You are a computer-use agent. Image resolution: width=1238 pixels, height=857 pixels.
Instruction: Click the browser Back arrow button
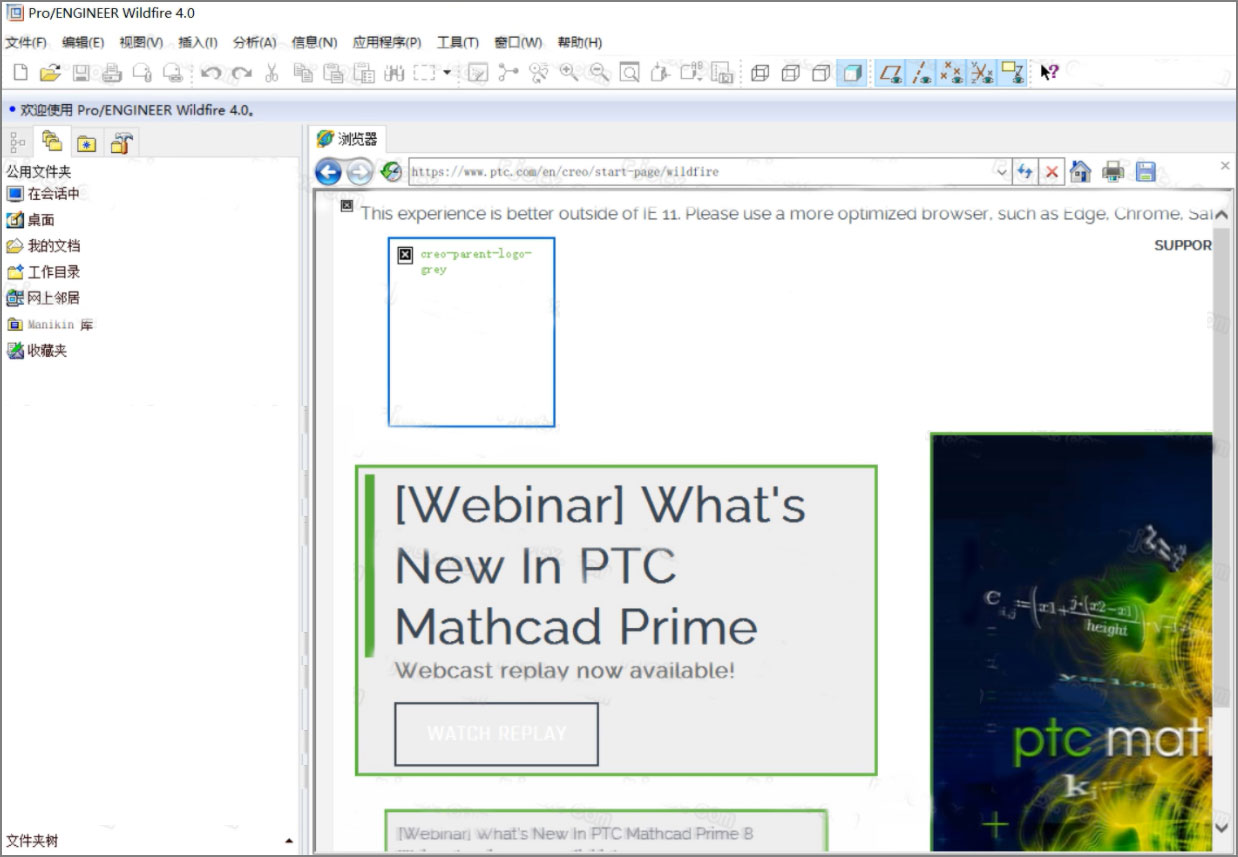[x=328, y=172]
